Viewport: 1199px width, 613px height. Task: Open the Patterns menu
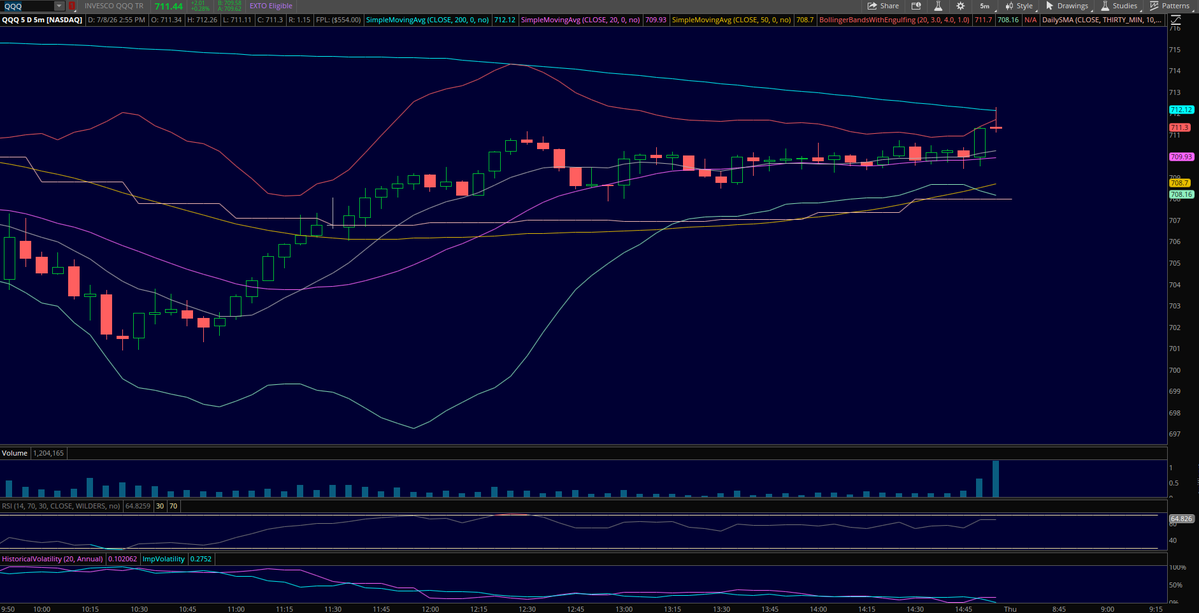[1169, 5]
